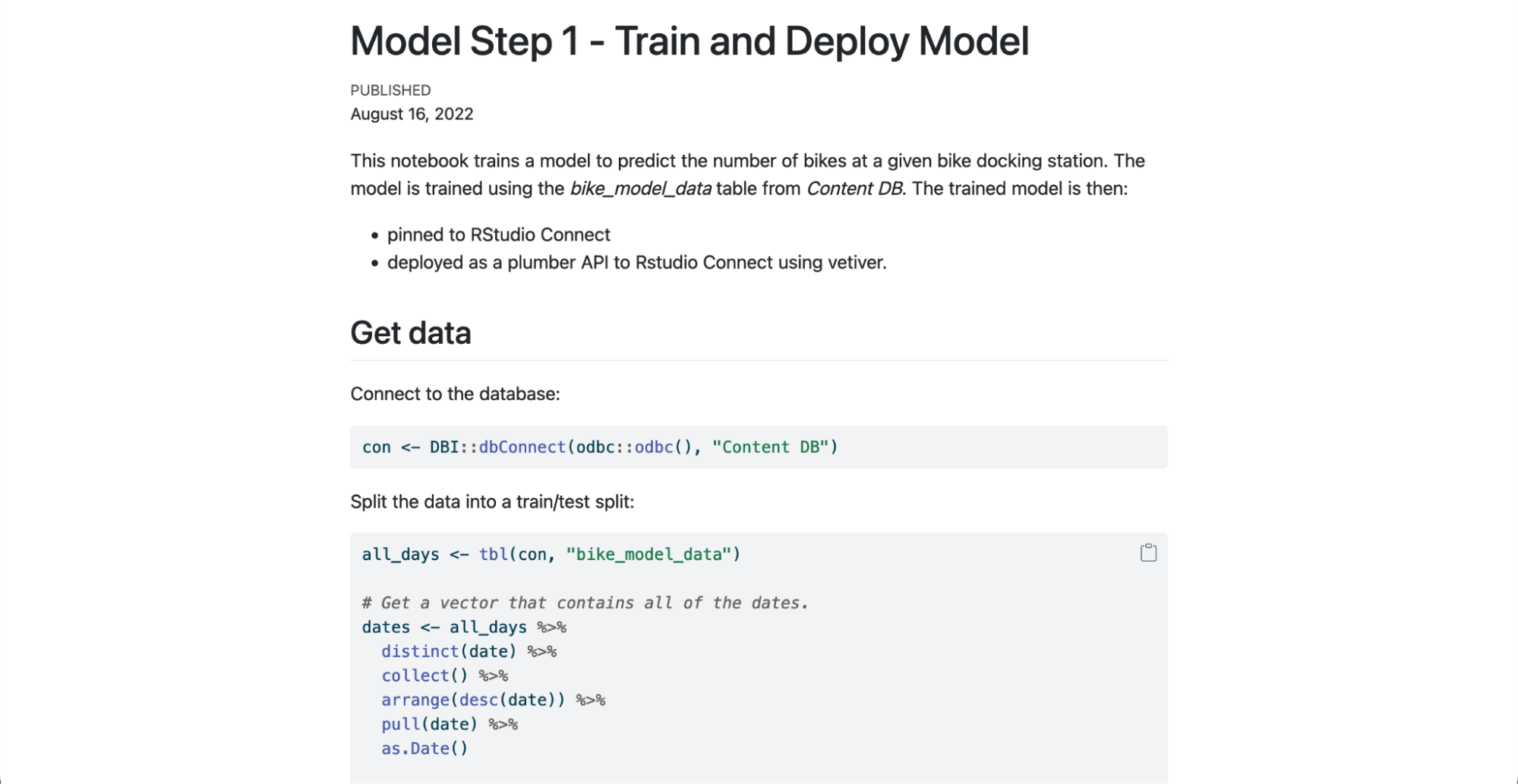Click the 'deployed as a plumber API' bullet
Screen dimensions: 1518x784
(636, 263)
